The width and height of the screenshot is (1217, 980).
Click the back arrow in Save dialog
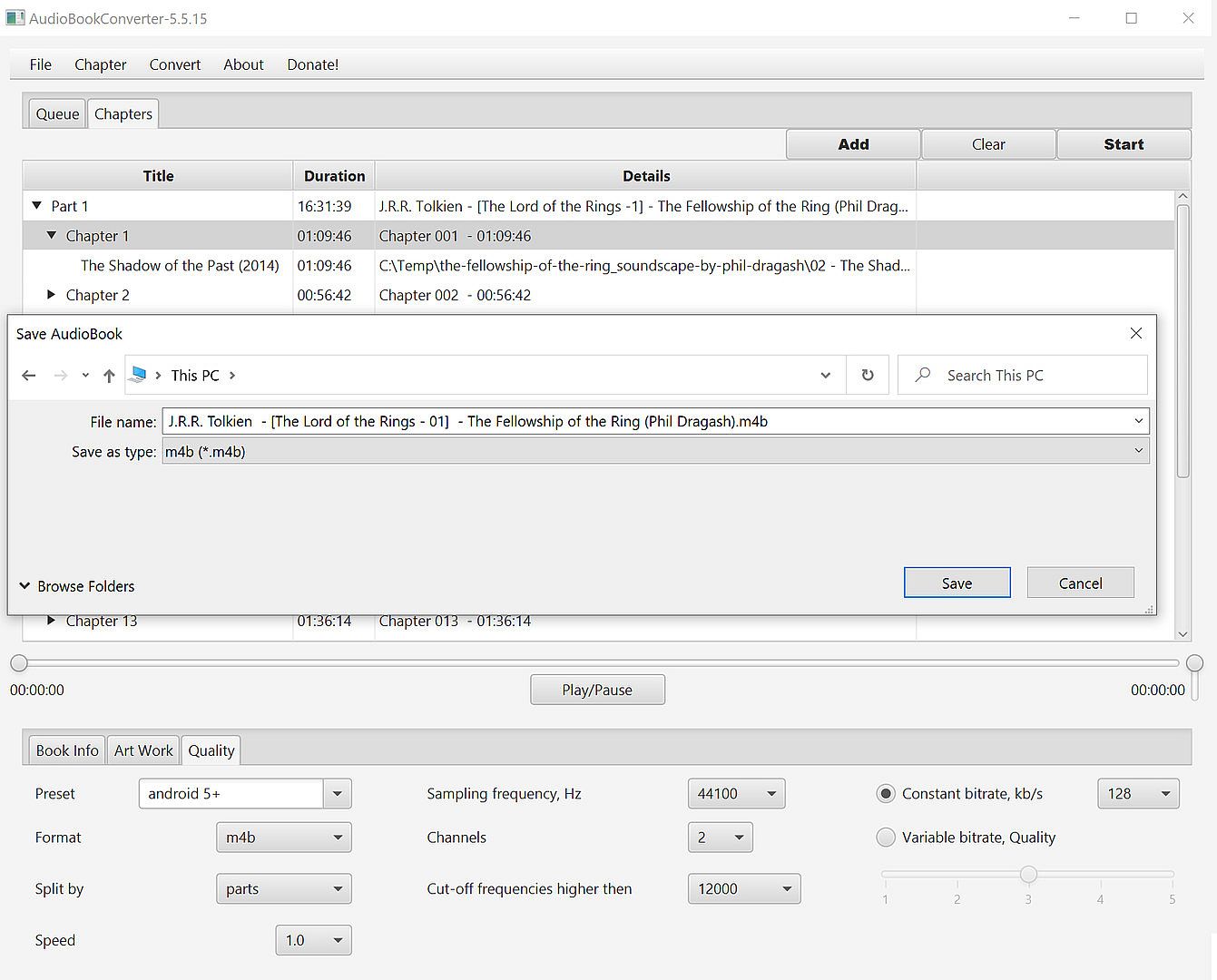[29, 376]
